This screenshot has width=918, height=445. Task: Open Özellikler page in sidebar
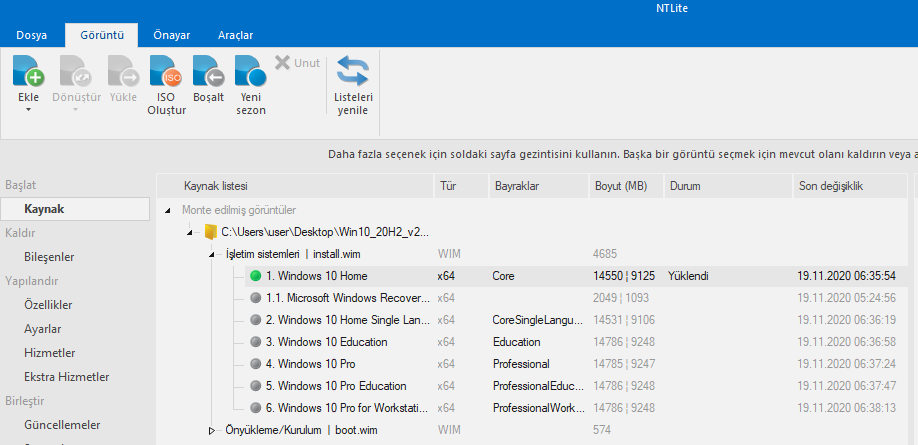coord(48,305)
